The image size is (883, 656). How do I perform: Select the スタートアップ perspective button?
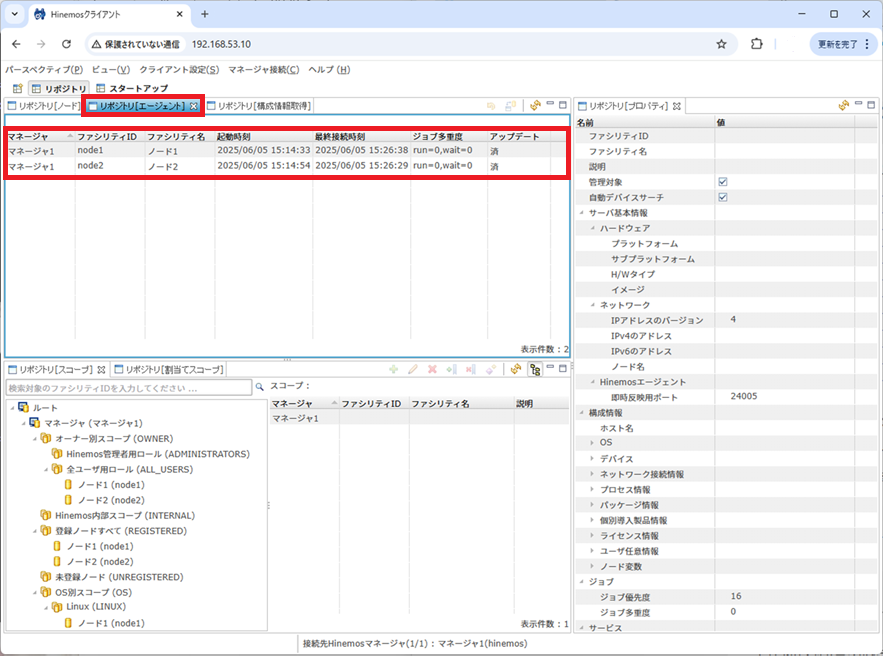click(132, 88)
